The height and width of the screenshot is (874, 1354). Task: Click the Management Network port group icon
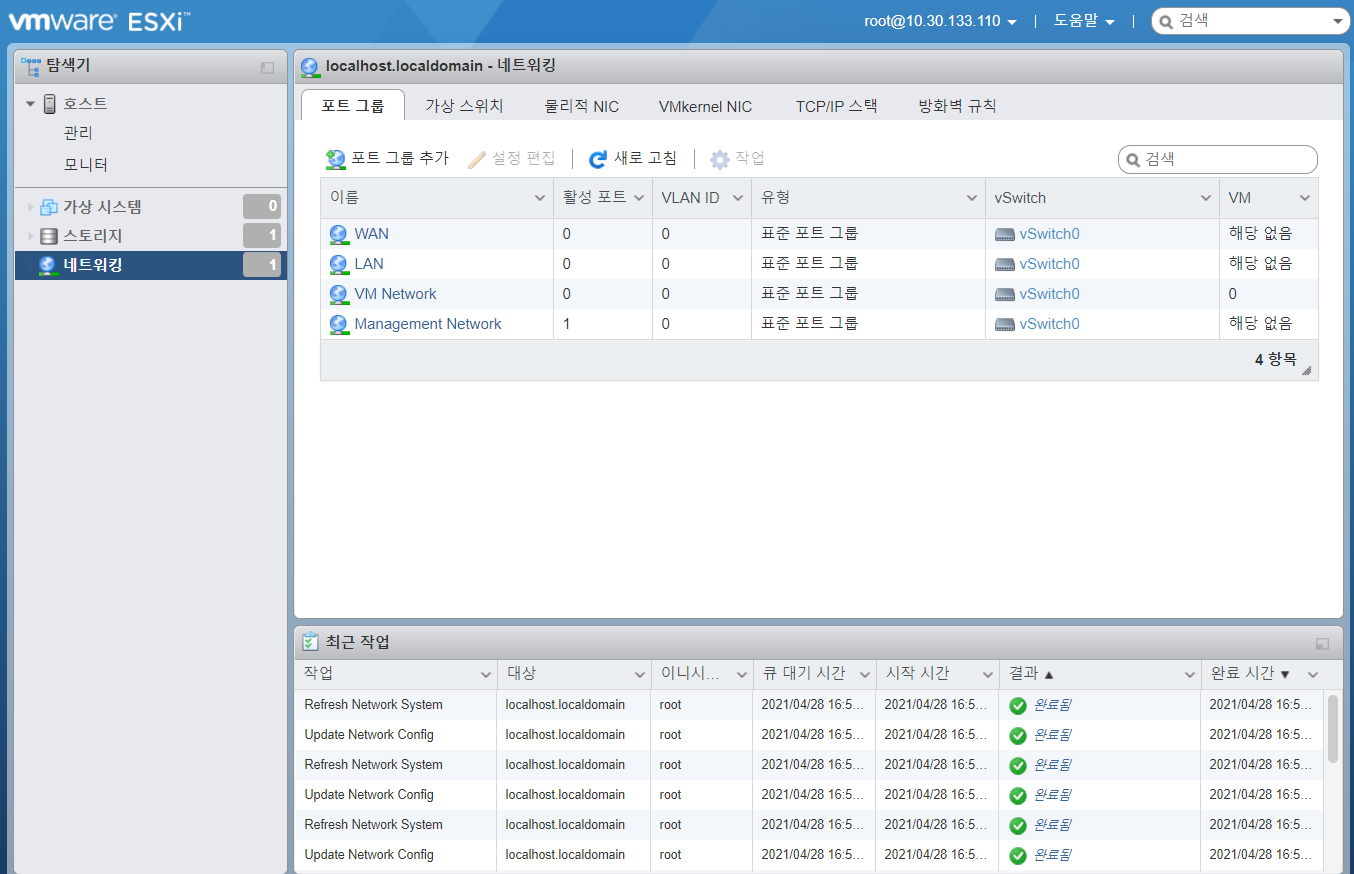click(x=339, y=325)
